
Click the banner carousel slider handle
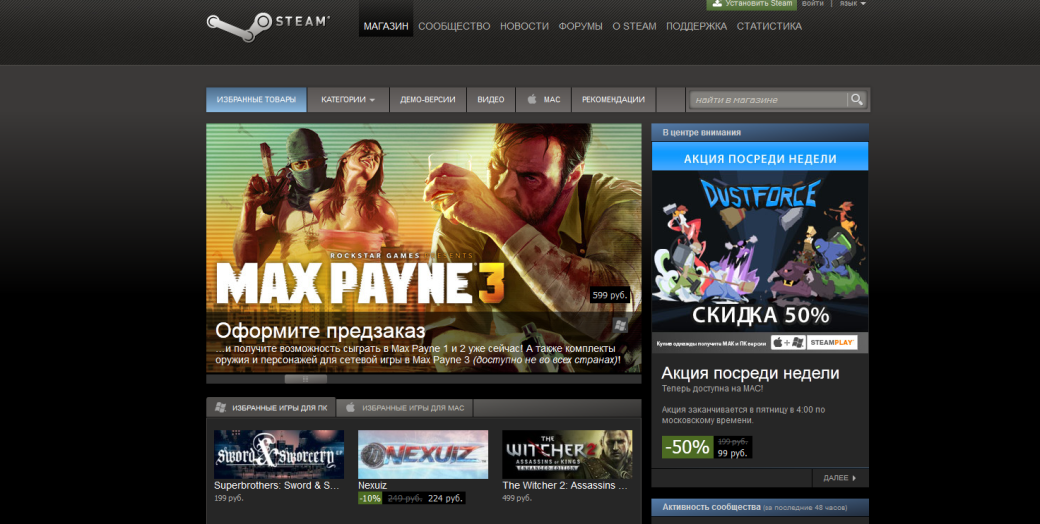(306, 379)
